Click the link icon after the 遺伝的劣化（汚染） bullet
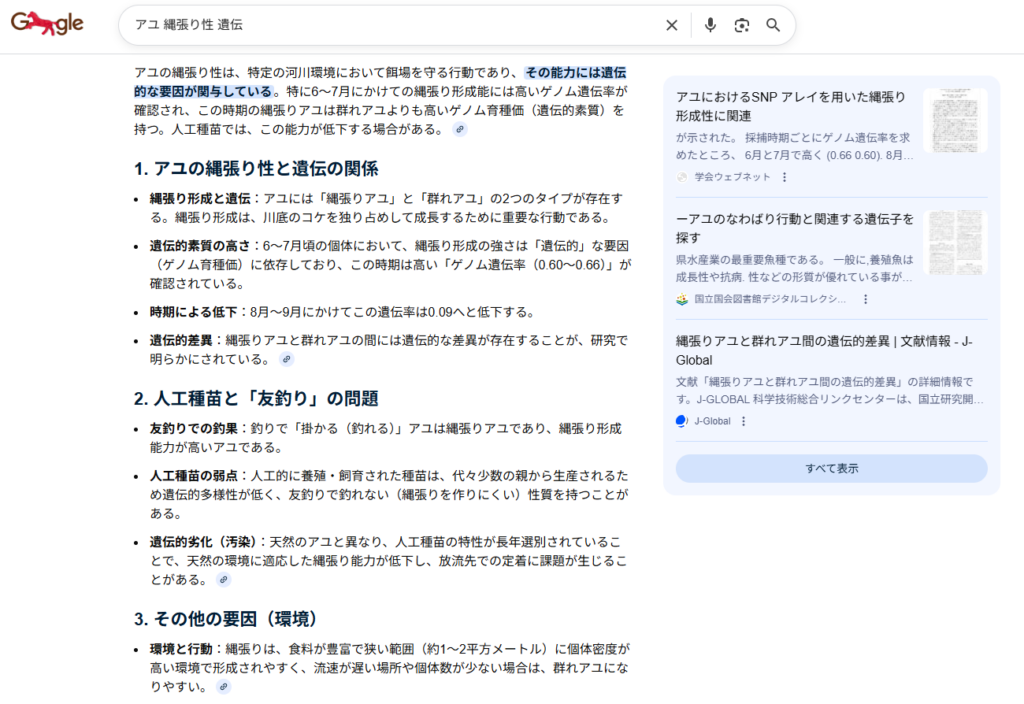 pos(224,579)
